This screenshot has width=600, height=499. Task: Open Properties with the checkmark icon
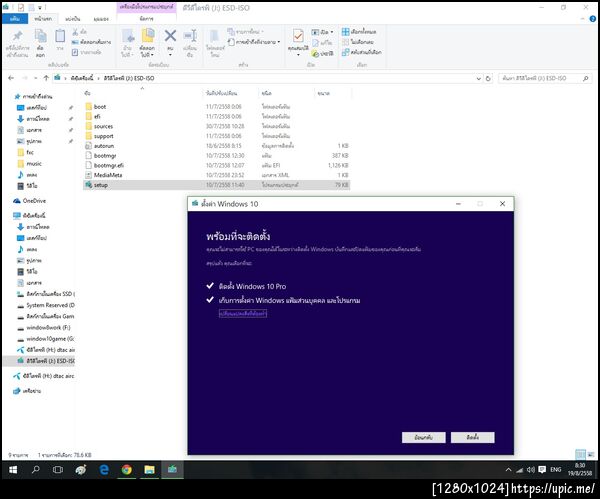[298, 36]
